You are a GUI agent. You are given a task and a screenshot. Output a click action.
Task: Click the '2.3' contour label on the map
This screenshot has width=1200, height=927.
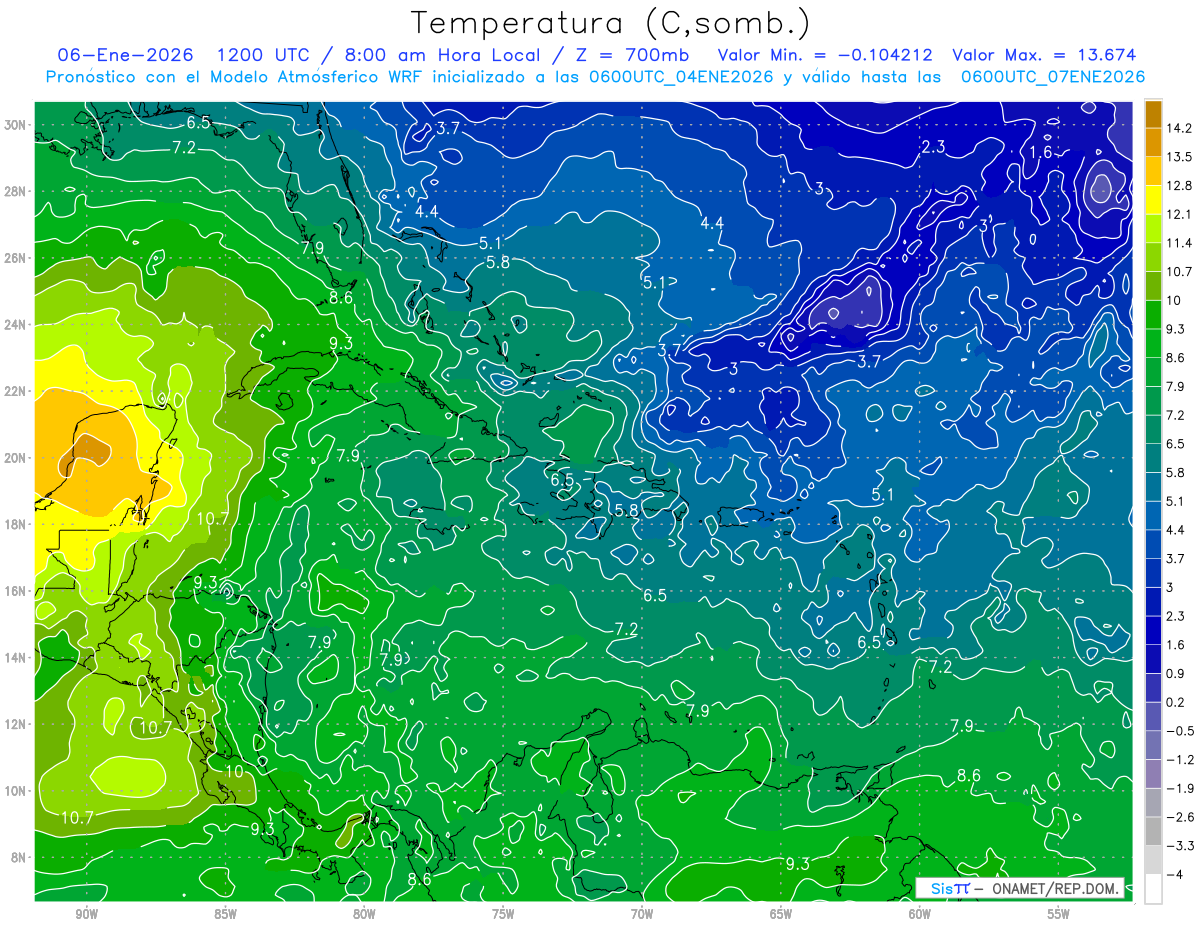pyautogui.click(x=933, y=147)
